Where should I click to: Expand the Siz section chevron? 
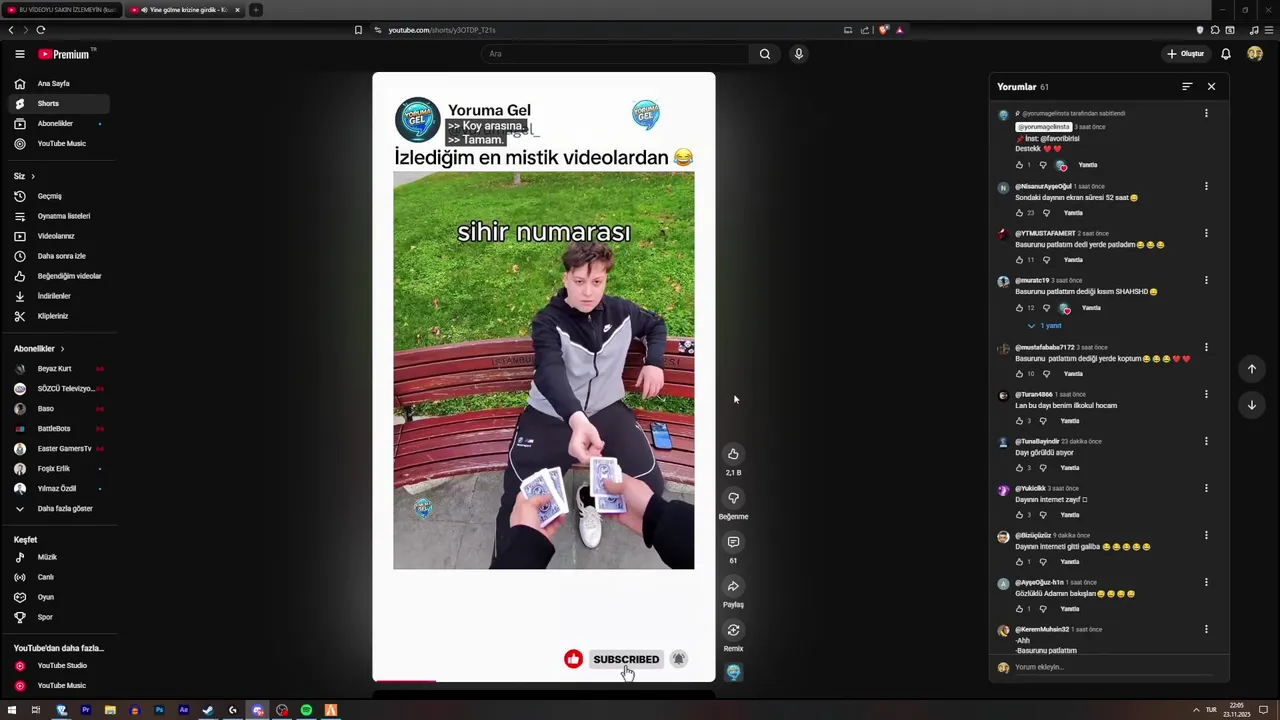tap(32, 176)
